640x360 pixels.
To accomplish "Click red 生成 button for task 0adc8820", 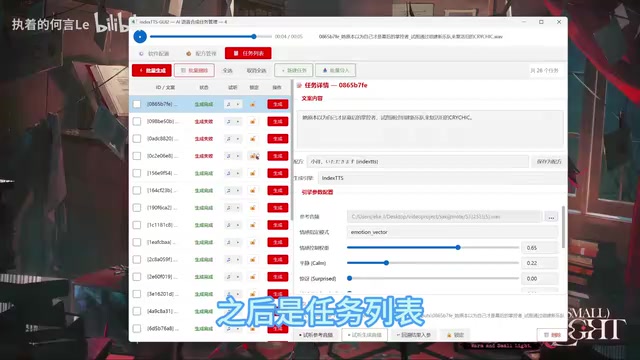I will [278, 139].
